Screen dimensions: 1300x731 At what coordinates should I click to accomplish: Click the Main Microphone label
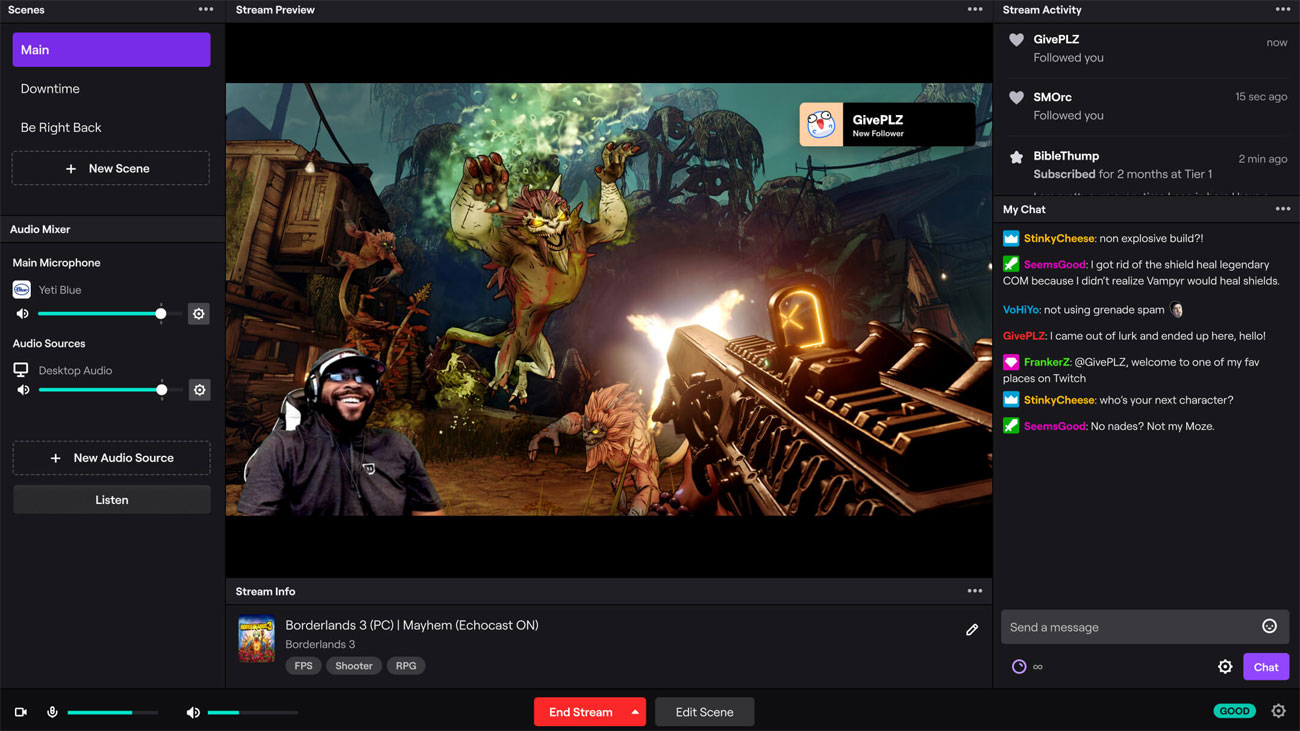[x=56, y=263]
